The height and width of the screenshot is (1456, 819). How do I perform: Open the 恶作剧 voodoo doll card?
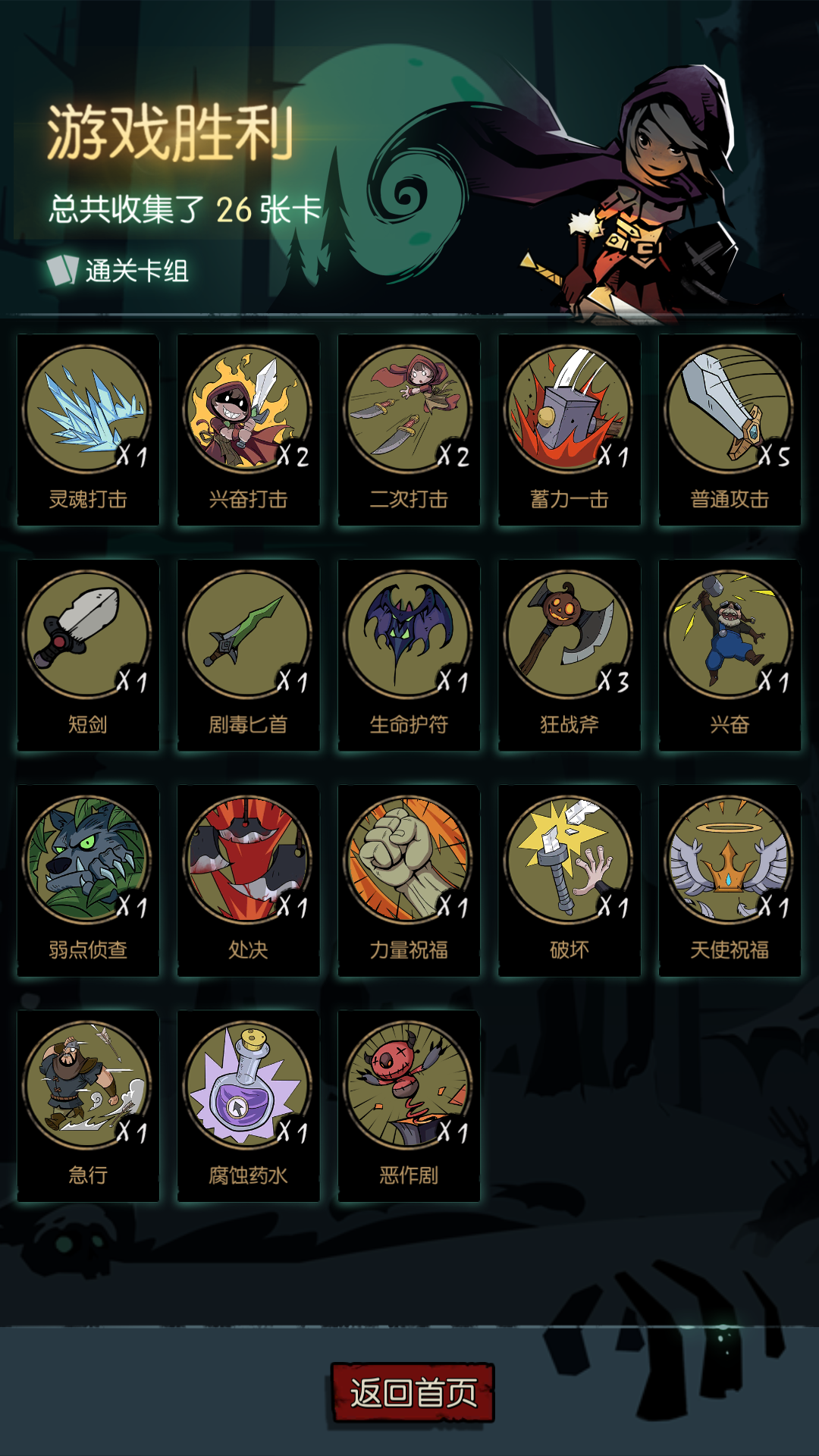pyautogui.click(x=409, y=1106)
